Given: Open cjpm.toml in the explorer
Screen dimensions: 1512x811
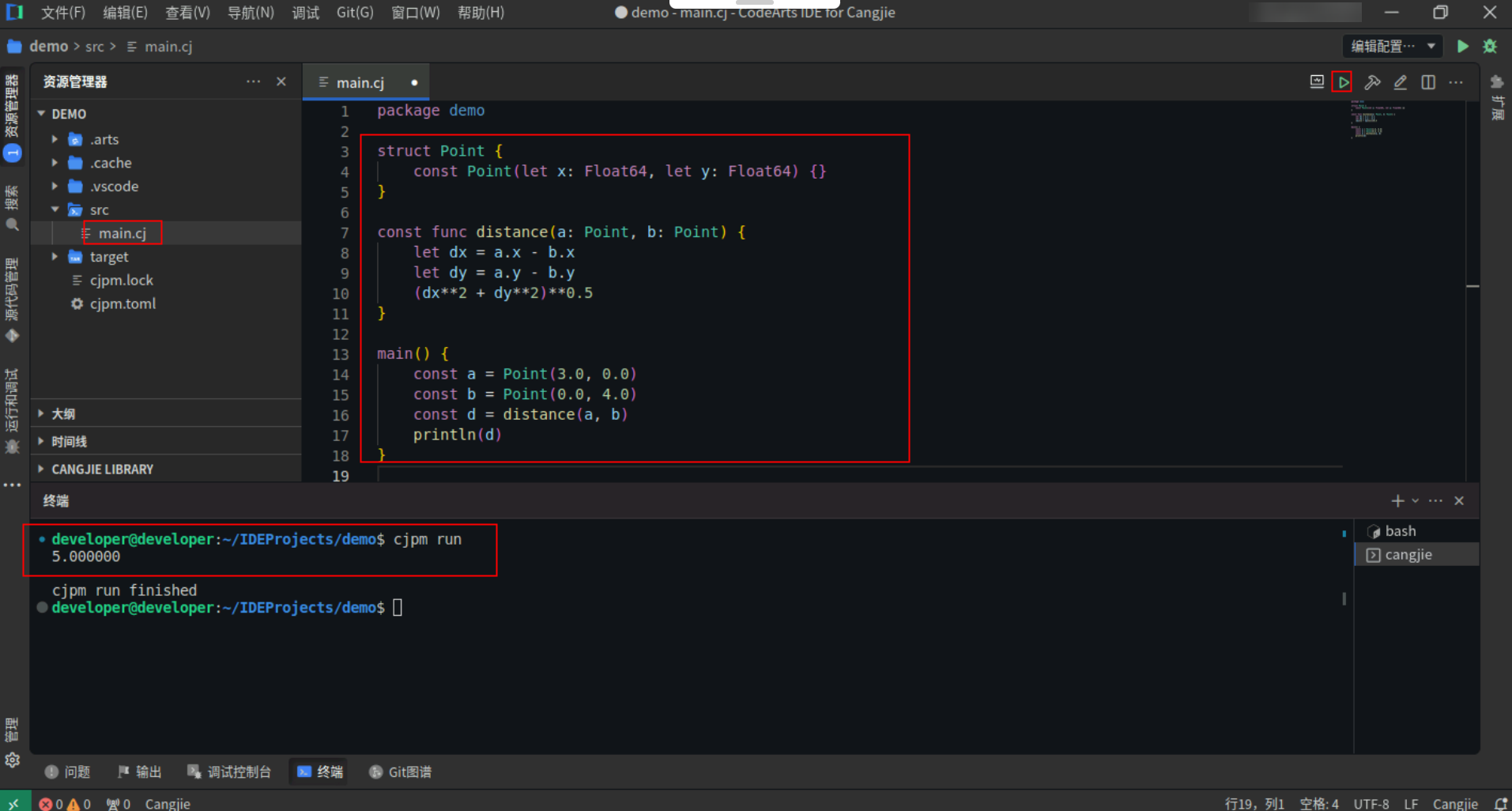Looking at the screenshot, I should [123, 304].
